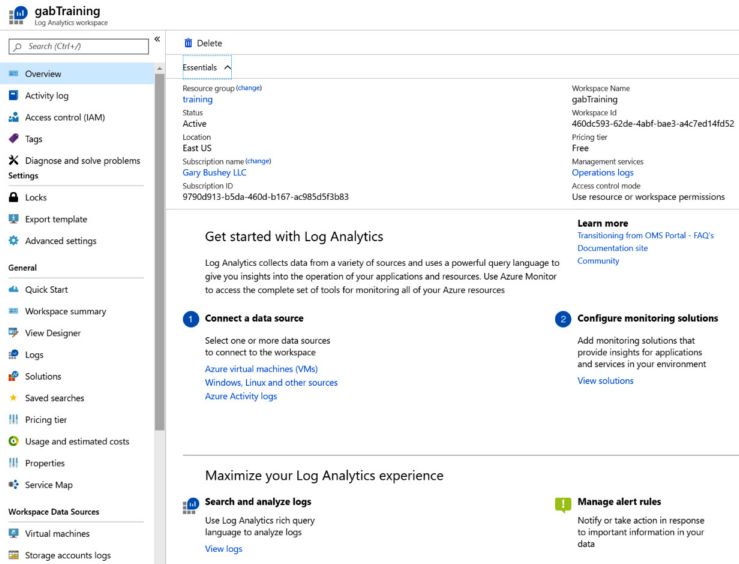This screenshot has width=739, height=564.
Task: Click the Diagnose and solve problems wrench icon
Action: click(x=14, y=160)
